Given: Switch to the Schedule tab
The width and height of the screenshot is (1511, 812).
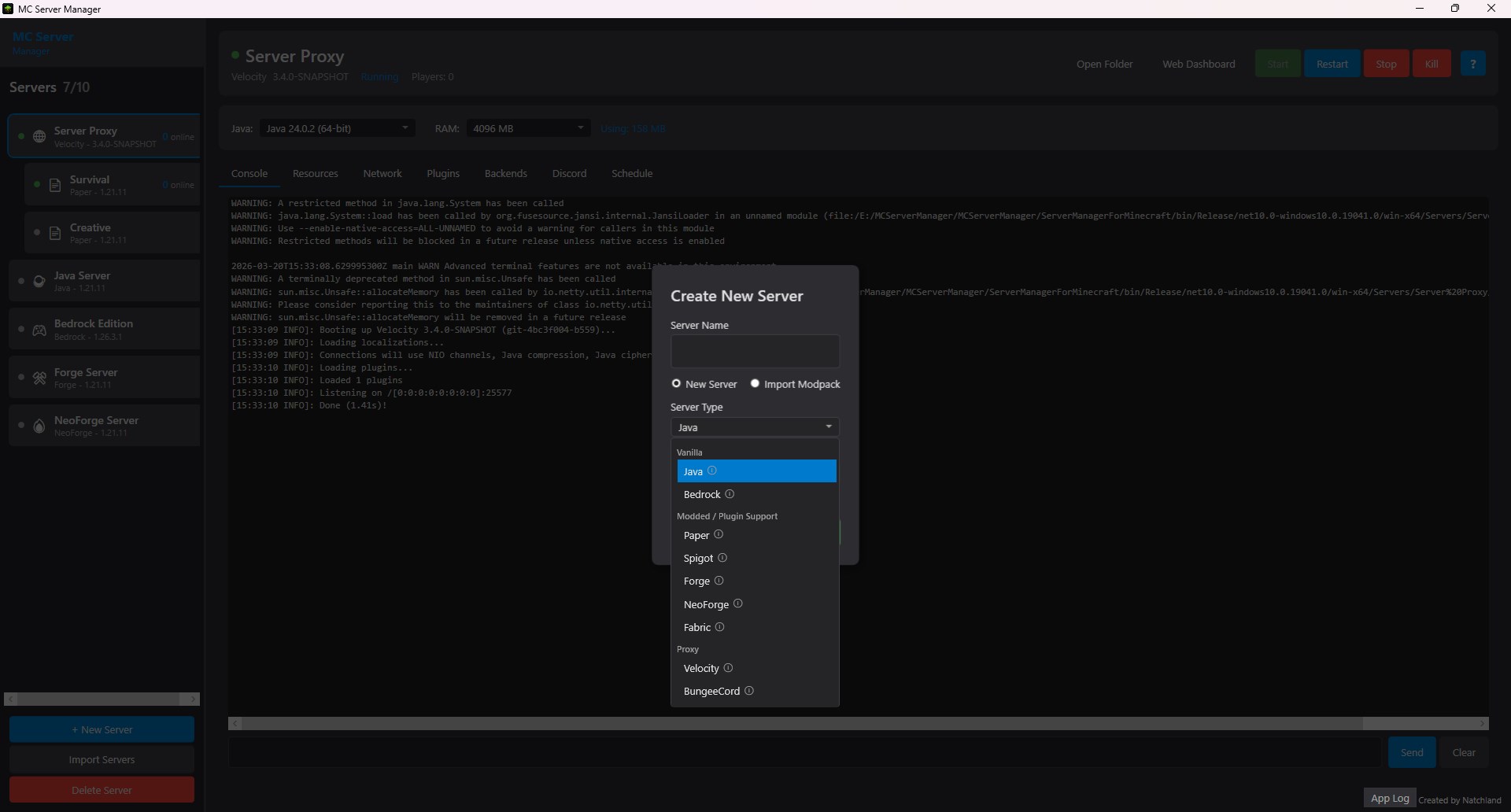Looking at the screenshot, I should pos(632,173).
